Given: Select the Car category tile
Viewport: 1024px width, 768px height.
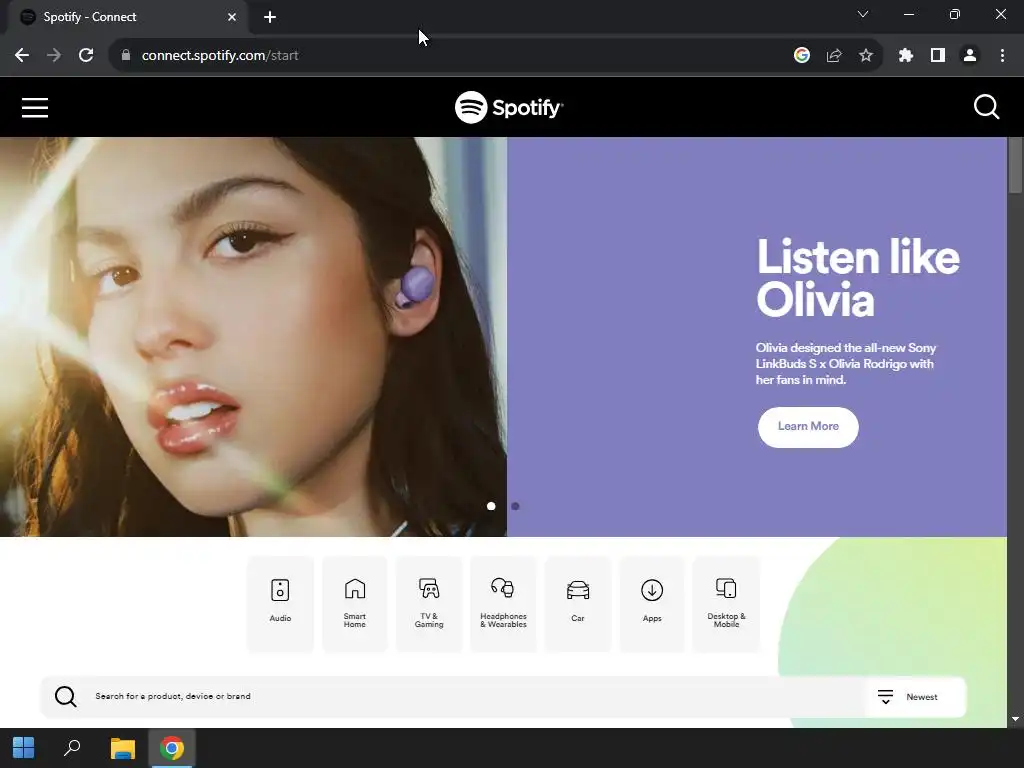Looking at the screenshot, I should [x=578, y=603].
